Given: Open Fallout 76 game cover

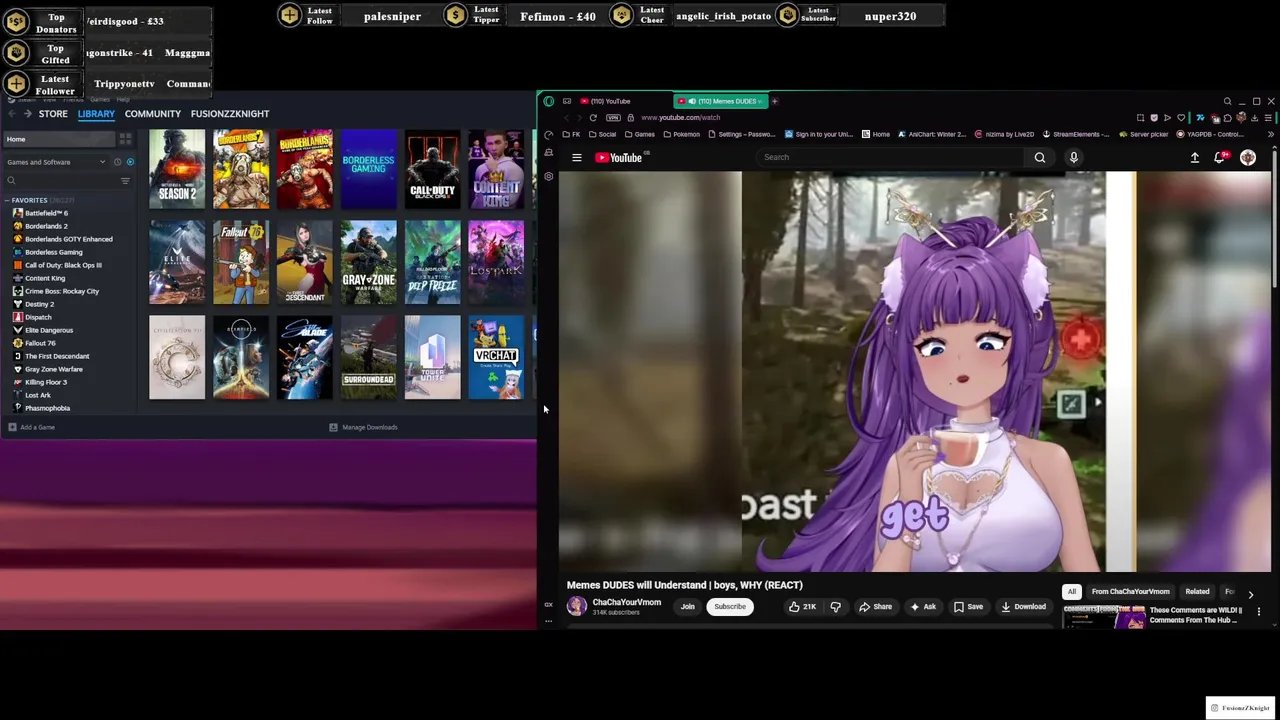Looking at the screenshot, I should [x=241, y=262].
